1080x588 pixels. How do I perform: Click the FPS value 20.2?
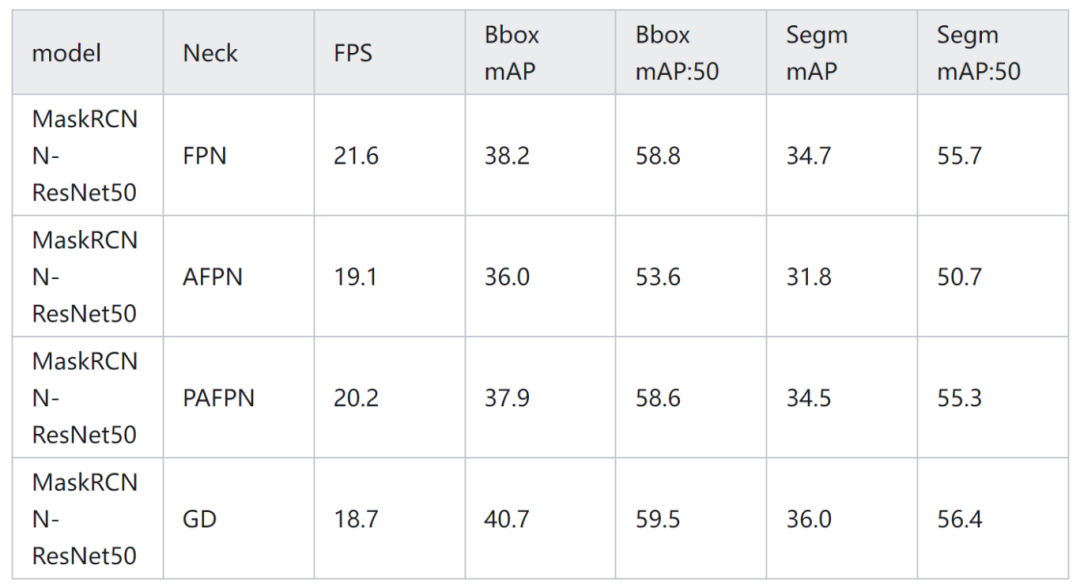click(356, 398)
